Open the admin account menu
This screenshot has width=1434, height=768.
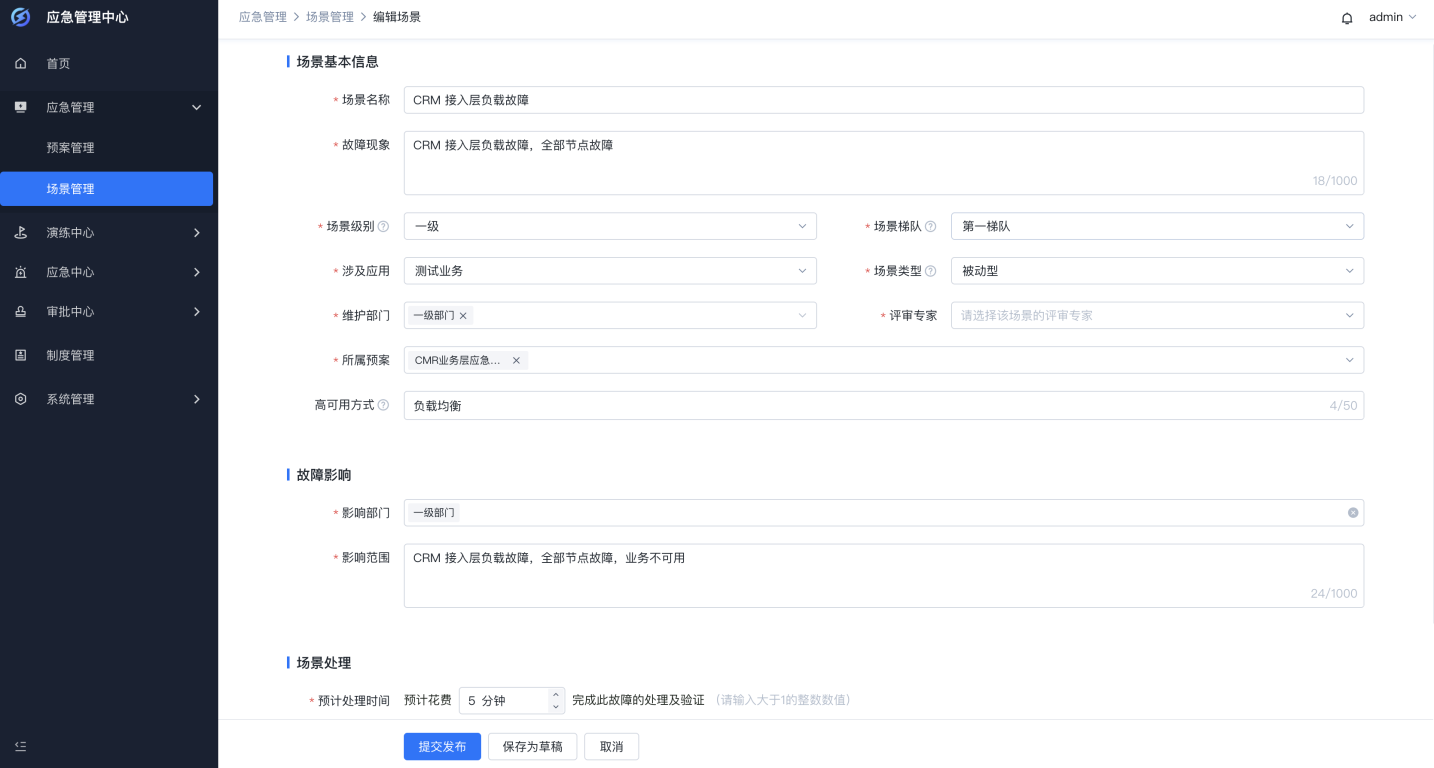click(x=1392, y=17)
